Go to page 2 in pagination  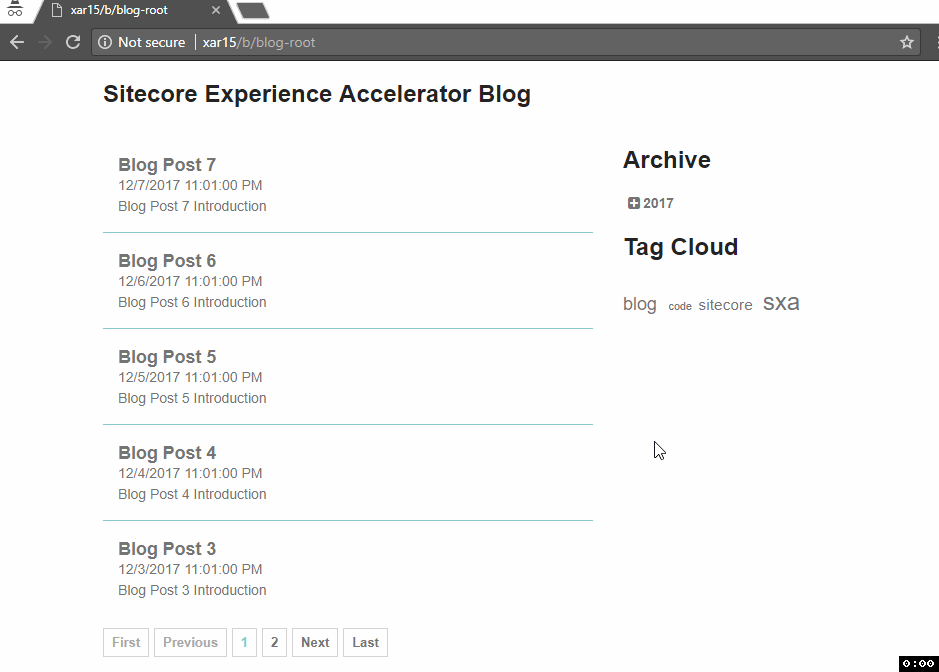point(274,642)
